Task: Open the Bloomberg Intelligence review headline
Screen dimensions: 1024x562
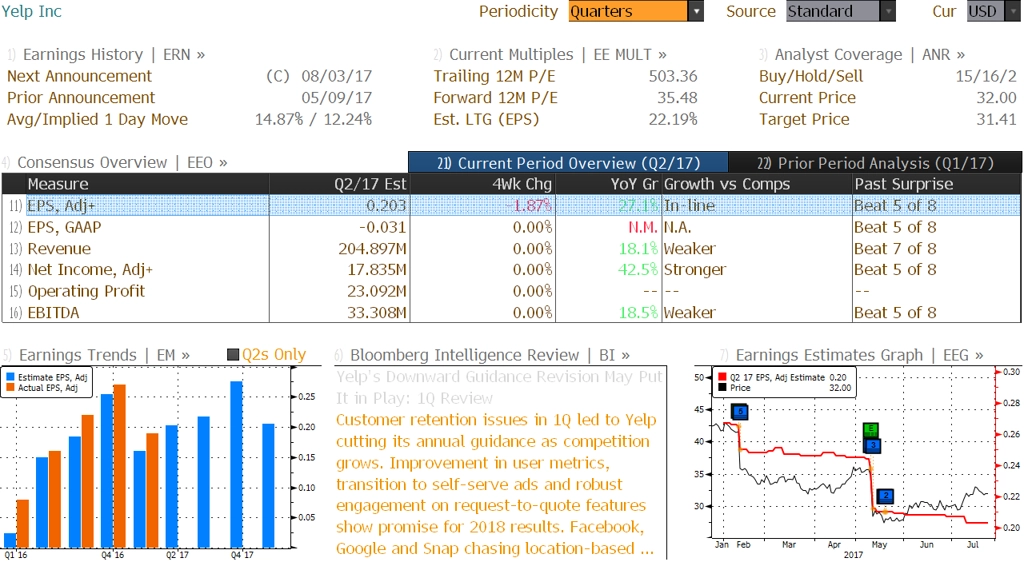Action: click(x=500, y=387)
